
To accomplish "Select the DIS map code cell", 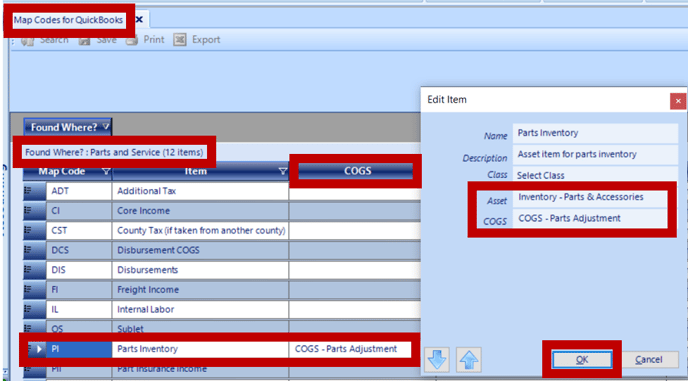I will coord(79,270).
